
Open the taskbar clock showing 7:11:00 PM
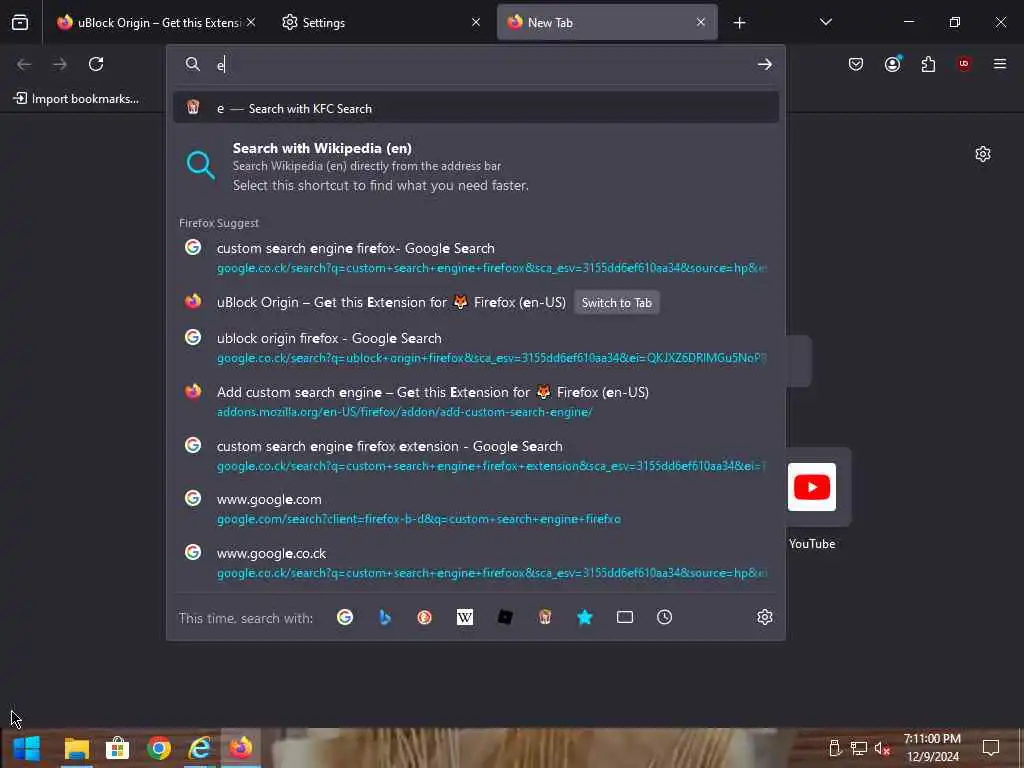pos(933,748)
